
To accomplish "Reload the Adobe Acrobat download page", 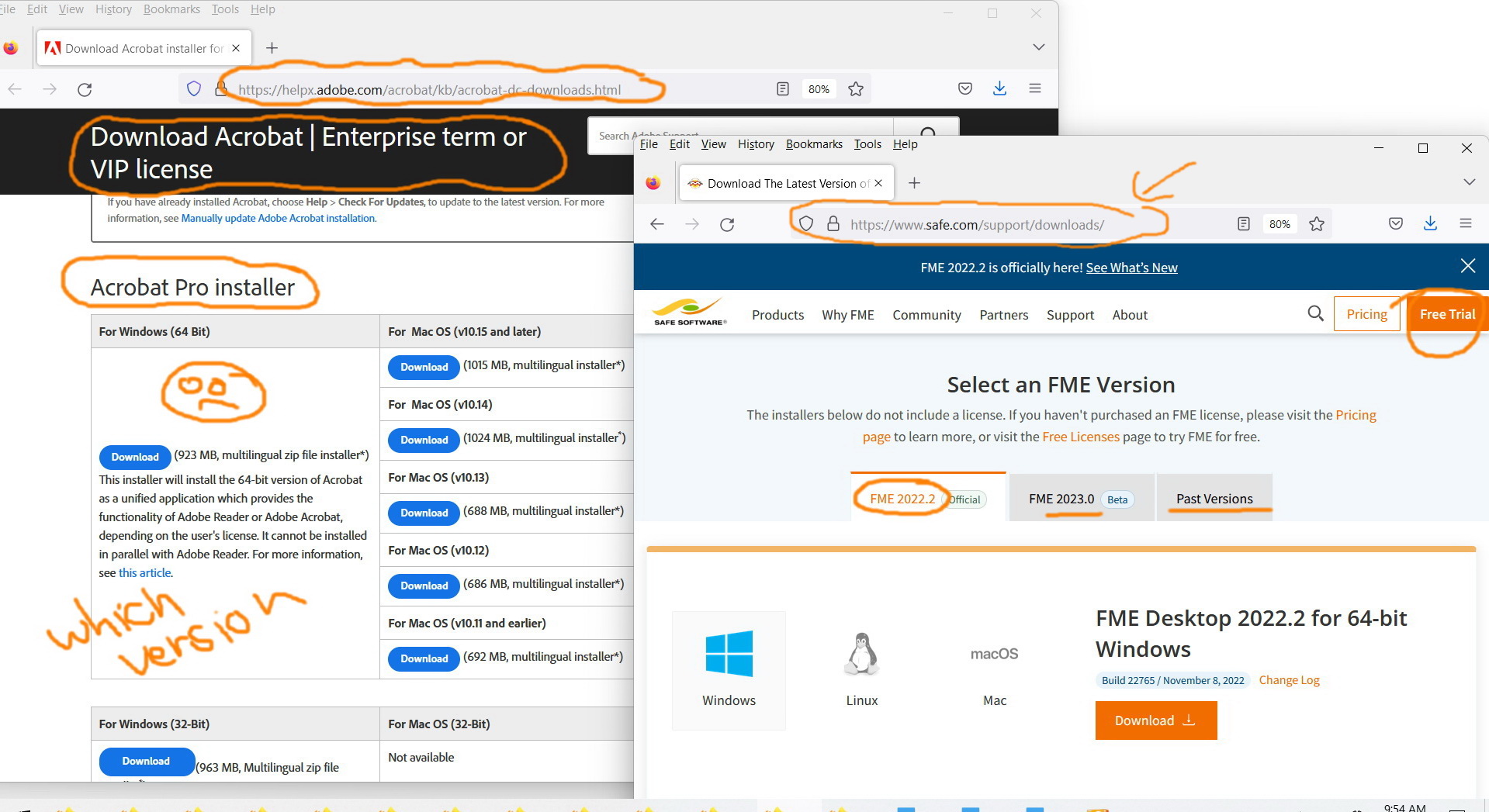I will pos(85,89).
